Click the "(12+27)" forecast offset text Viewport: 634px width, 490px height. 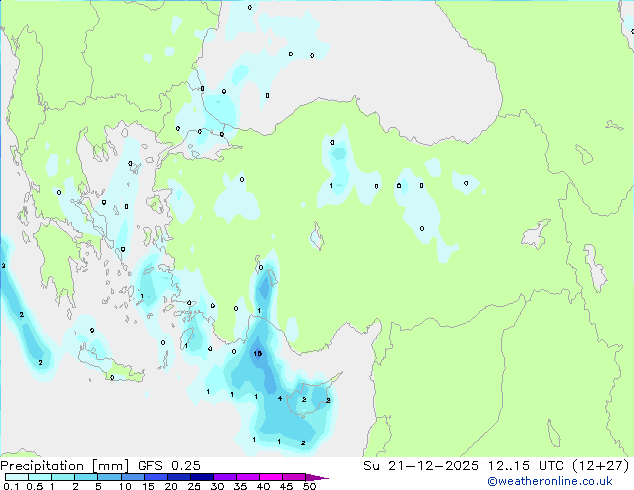tap(601, 466)
